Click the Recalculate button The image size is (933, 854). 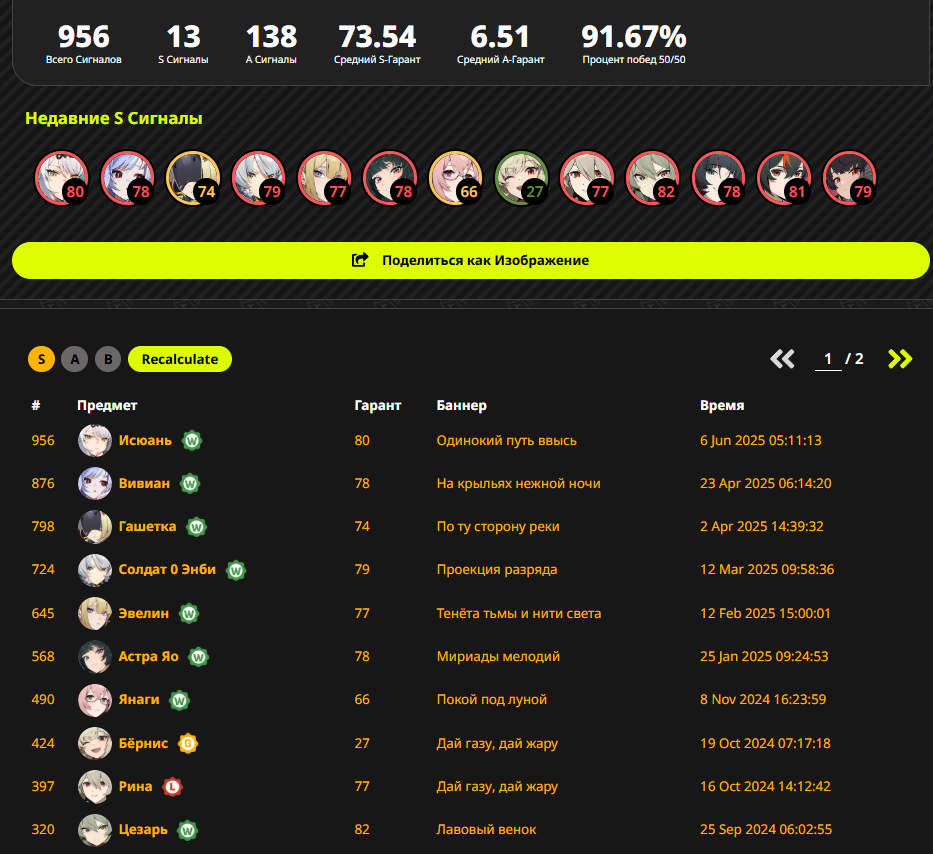180,359
